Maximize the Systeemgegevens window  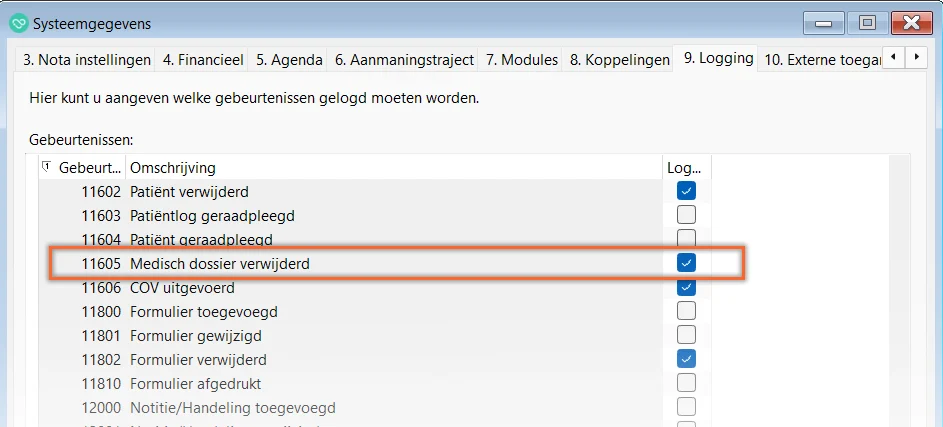pos(867,22)
